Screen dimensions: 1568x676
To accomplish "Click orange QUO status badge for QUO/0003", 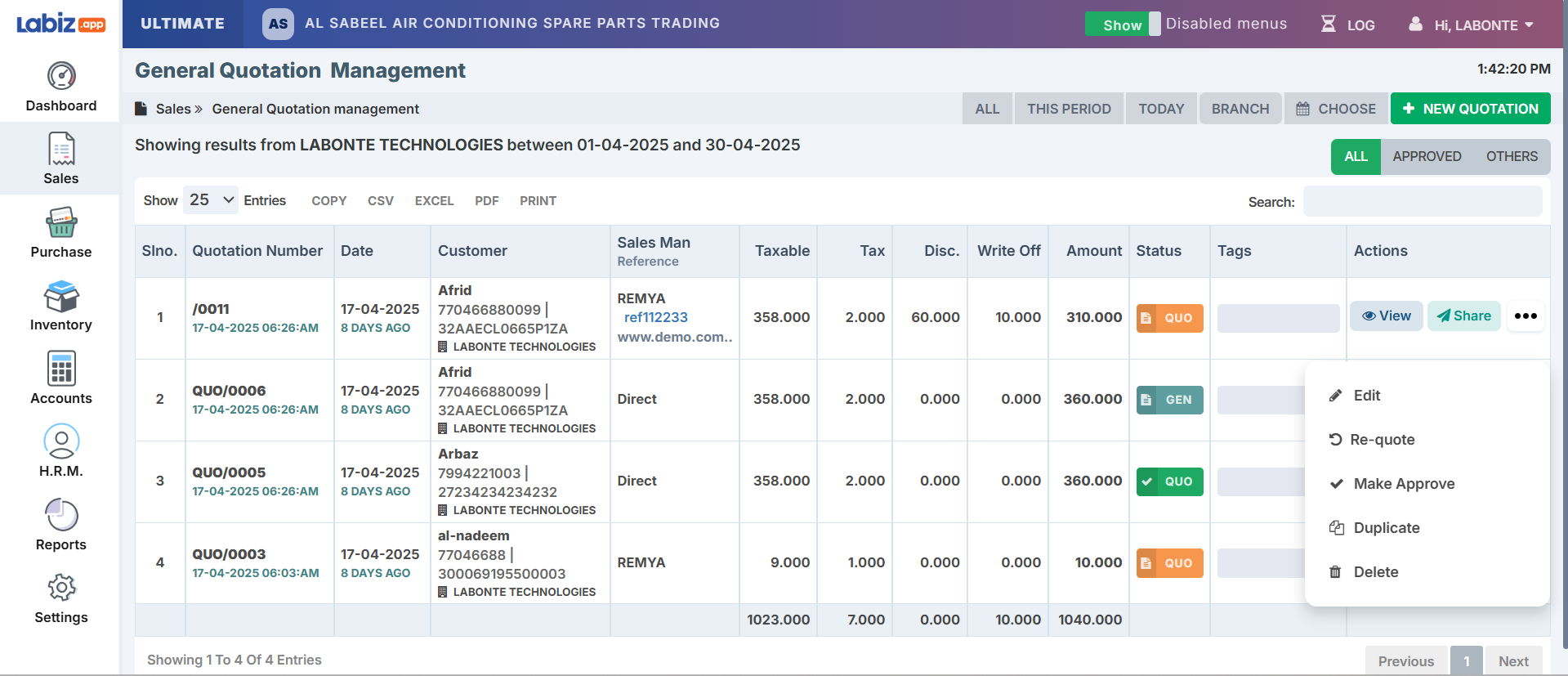I will click(x=1169, y=563).
